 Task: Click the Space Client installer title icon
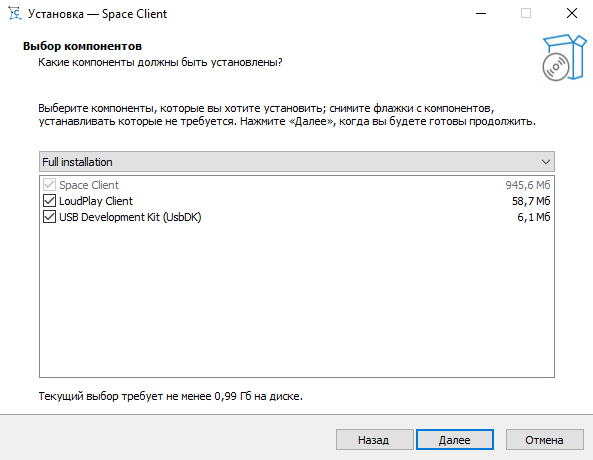[x=14, y=14]
